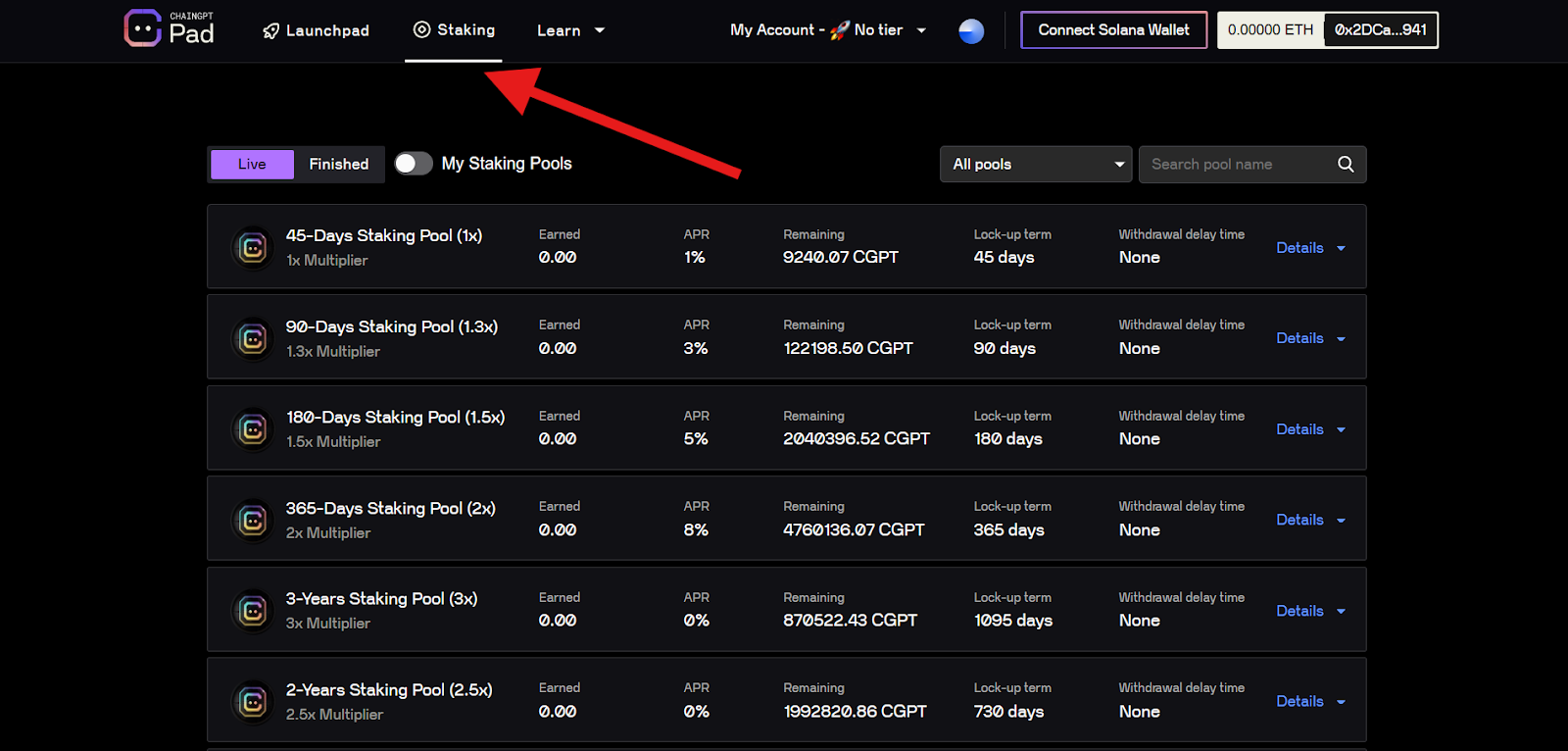1568x751 pixels.
Task: Click the search magnifier icon
Action: tap(1346, 164)
